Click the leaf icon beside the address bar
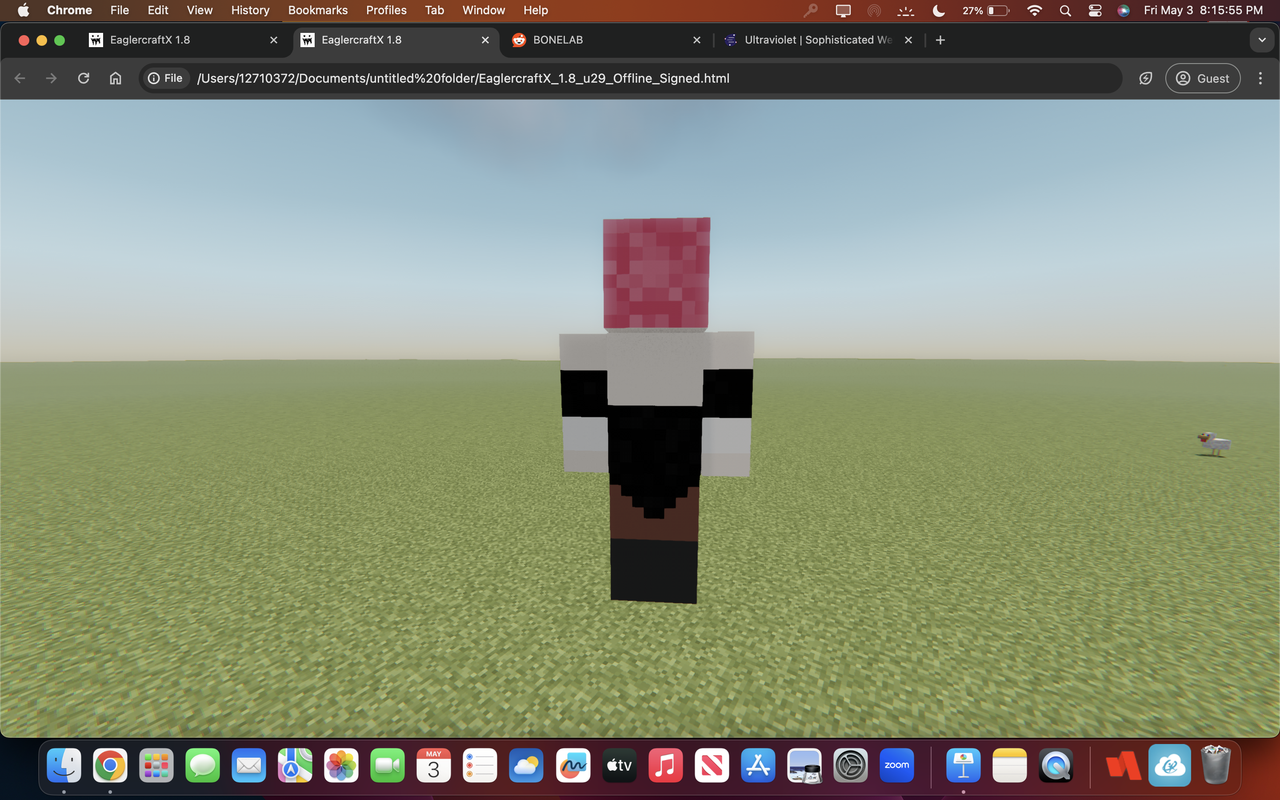The width and height of the screenshot is (1280, 800). coord(1146,78)
